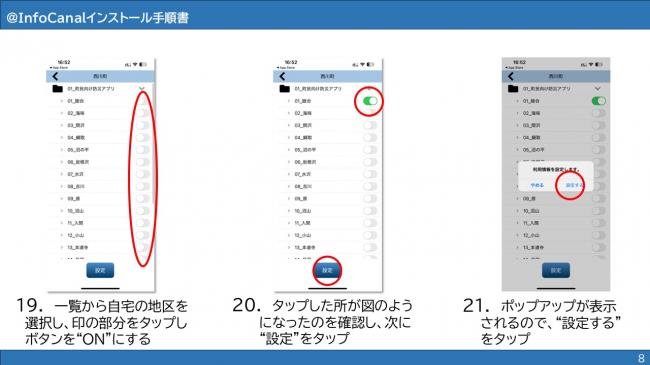The image size is (650, 365).
Task: Enable the 12 row switch in step 20 phone
Action: point(370,235)
